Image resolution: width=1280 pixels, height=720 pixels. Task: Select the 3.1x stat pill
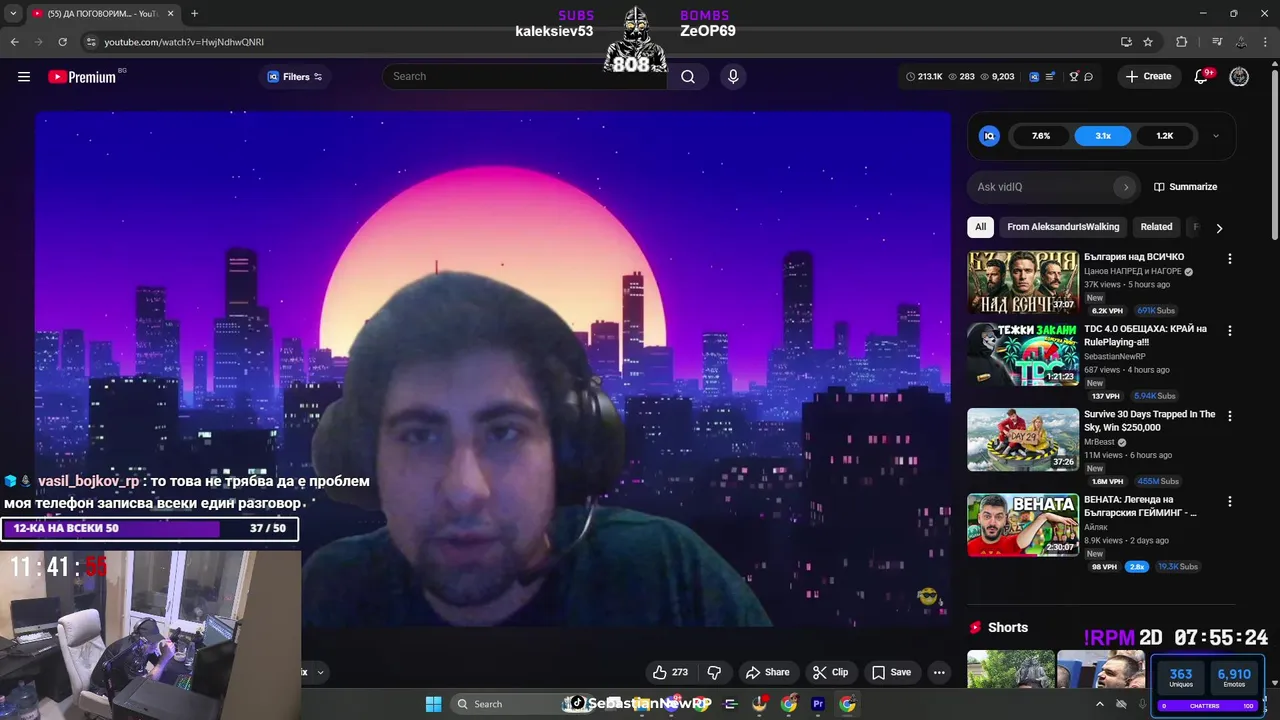point(1103,136)
